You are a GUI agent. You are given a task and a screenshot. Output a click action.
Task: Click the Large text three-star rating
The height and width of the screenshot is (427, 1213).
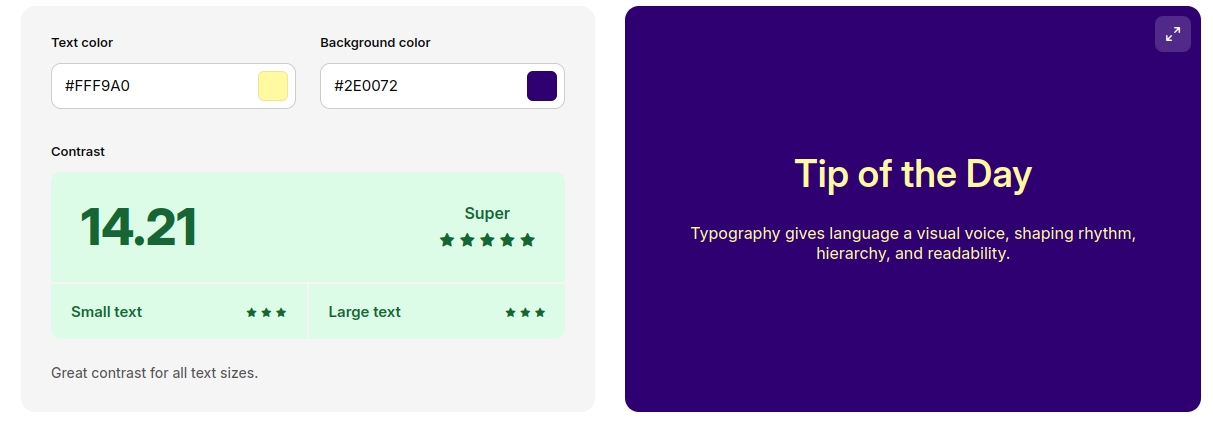coord(525,312)
